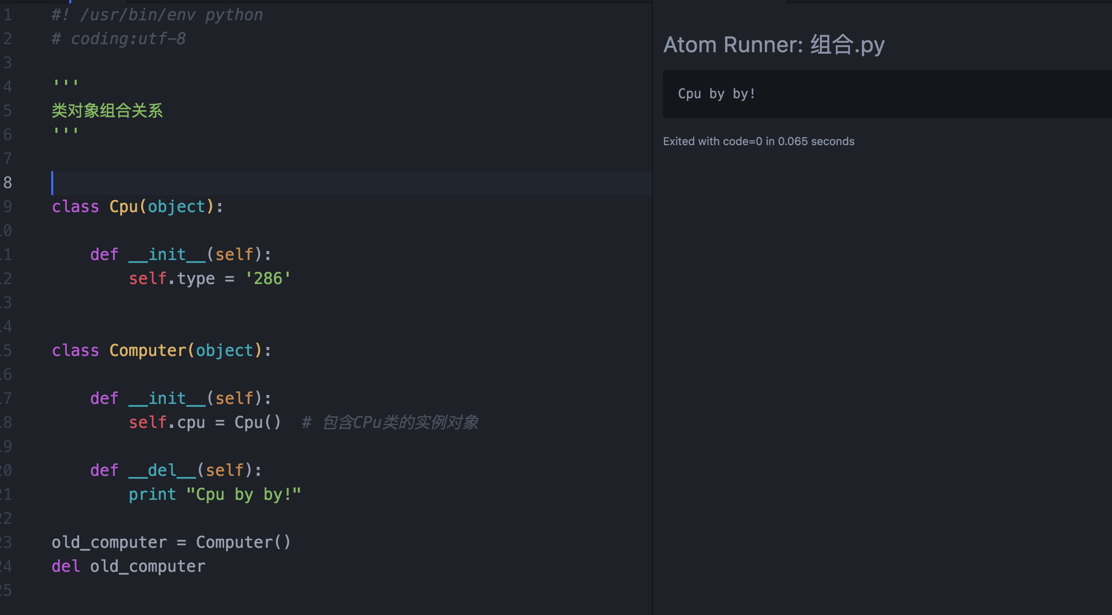Click line number 1 in the gutter
1112x615 pixels.
tap(10, 14)
